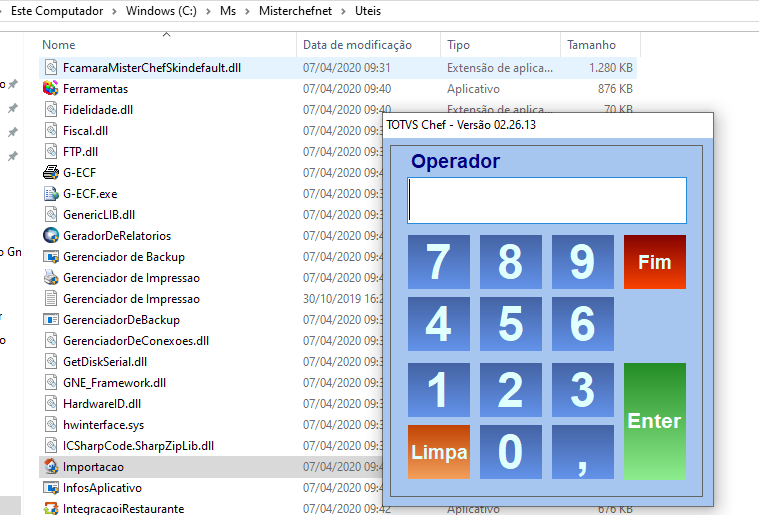
Task: Tap keypad digit 3
Action: coord(583,390)
